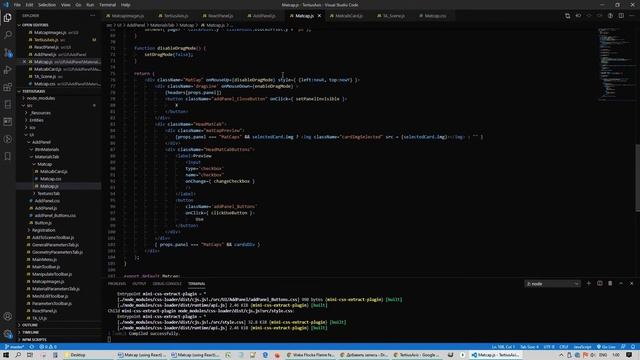
Task: Open the Extensions view
Action: 8,87
